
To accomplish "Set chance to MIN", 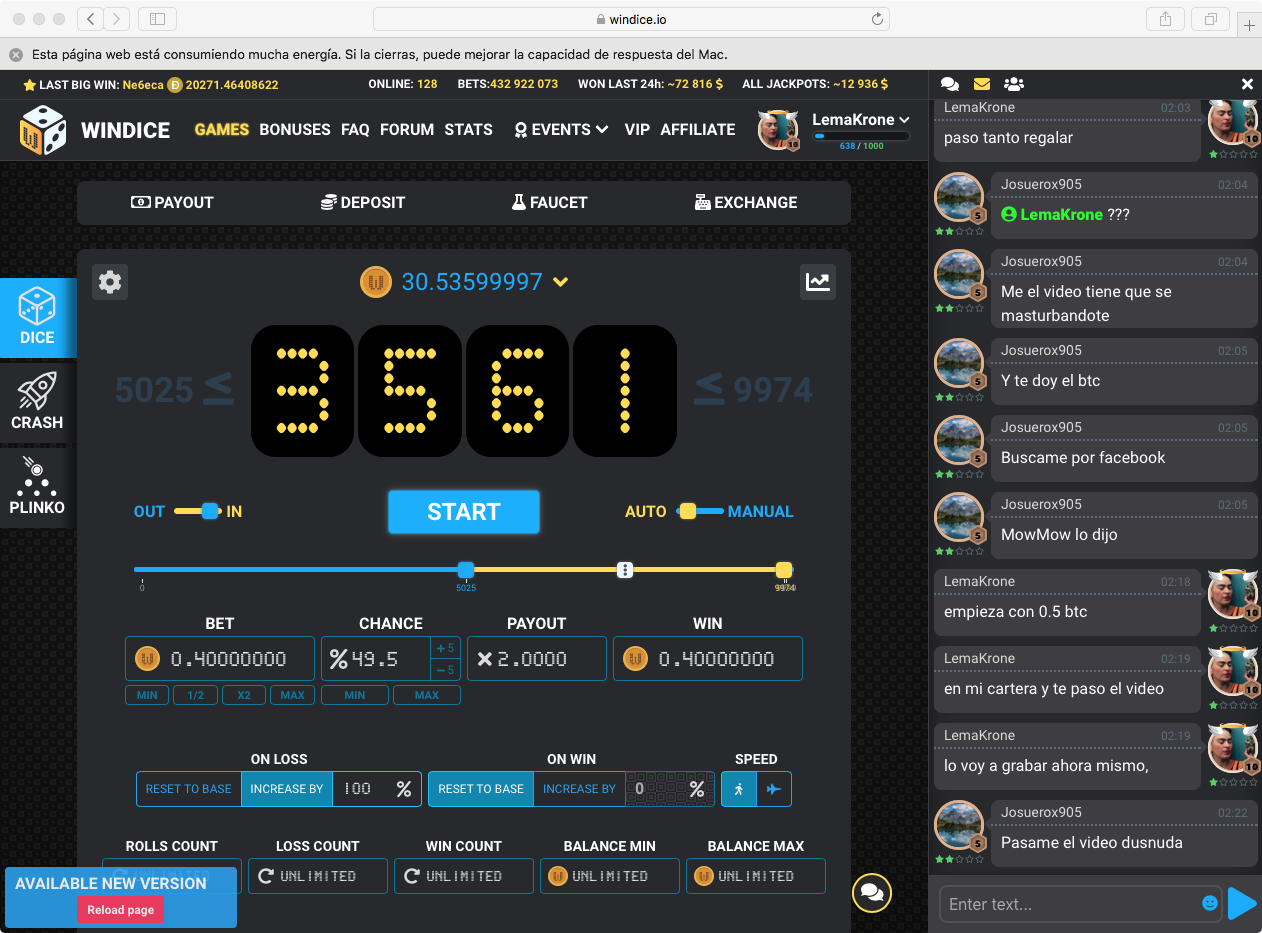I will [x=355, y=695].
